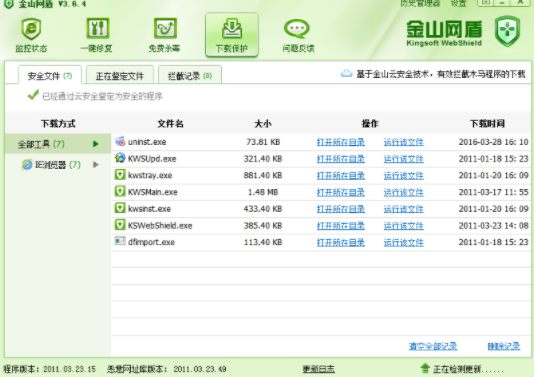534x377 pixels.
Task: Expand IE浏览器 with its gray arrow
Action: pyautogui.click(x=96, y=165)
